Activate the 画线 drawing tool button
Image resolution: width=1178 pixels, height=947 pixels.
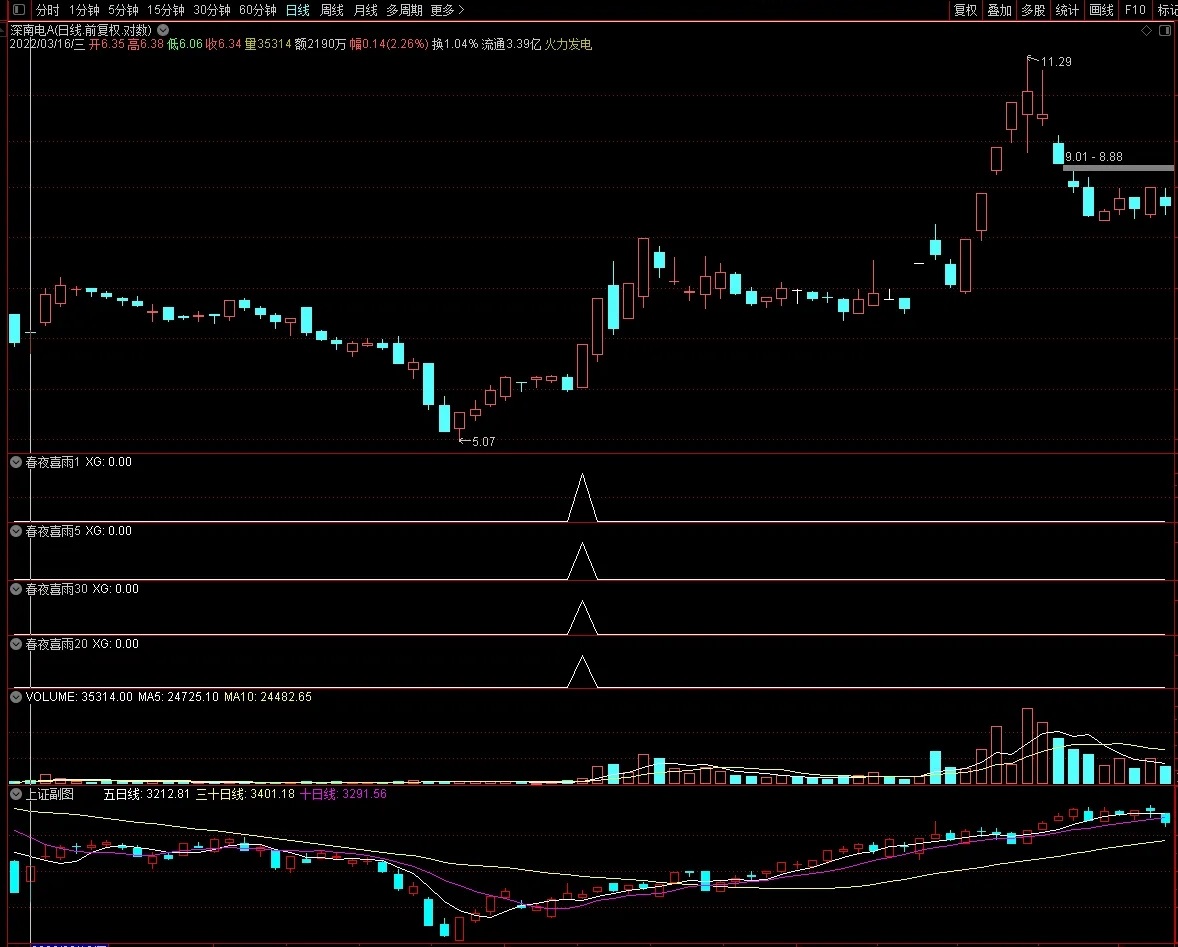pos(1101,10)
